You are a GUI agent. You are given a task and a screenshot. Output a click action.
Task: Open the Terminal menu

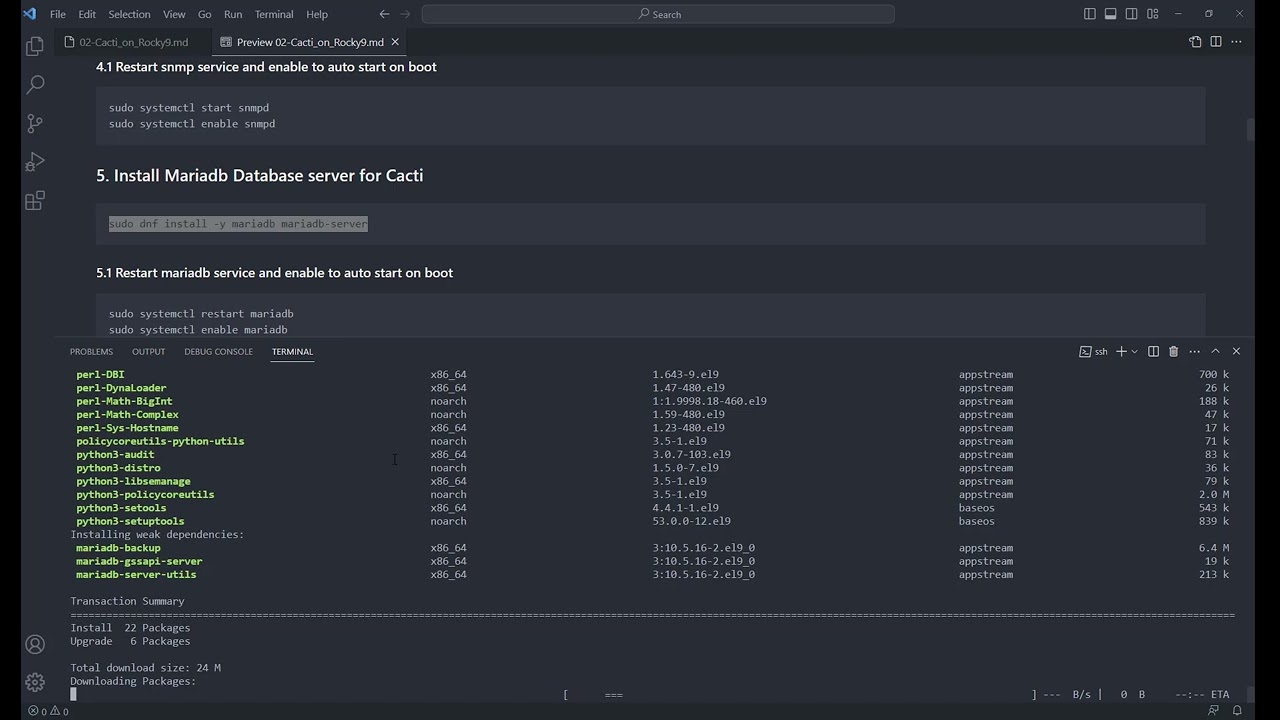[274, 14]
